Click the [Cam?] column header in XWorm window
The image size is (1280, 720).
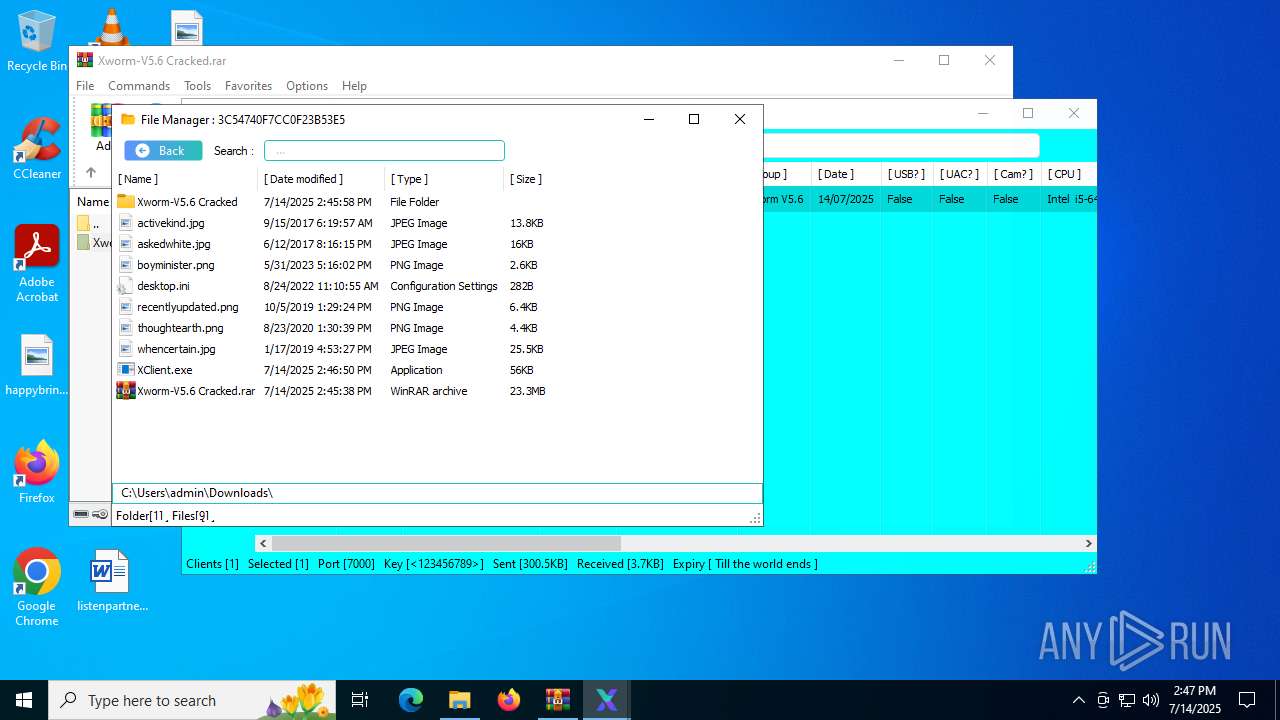[1013, 174]
